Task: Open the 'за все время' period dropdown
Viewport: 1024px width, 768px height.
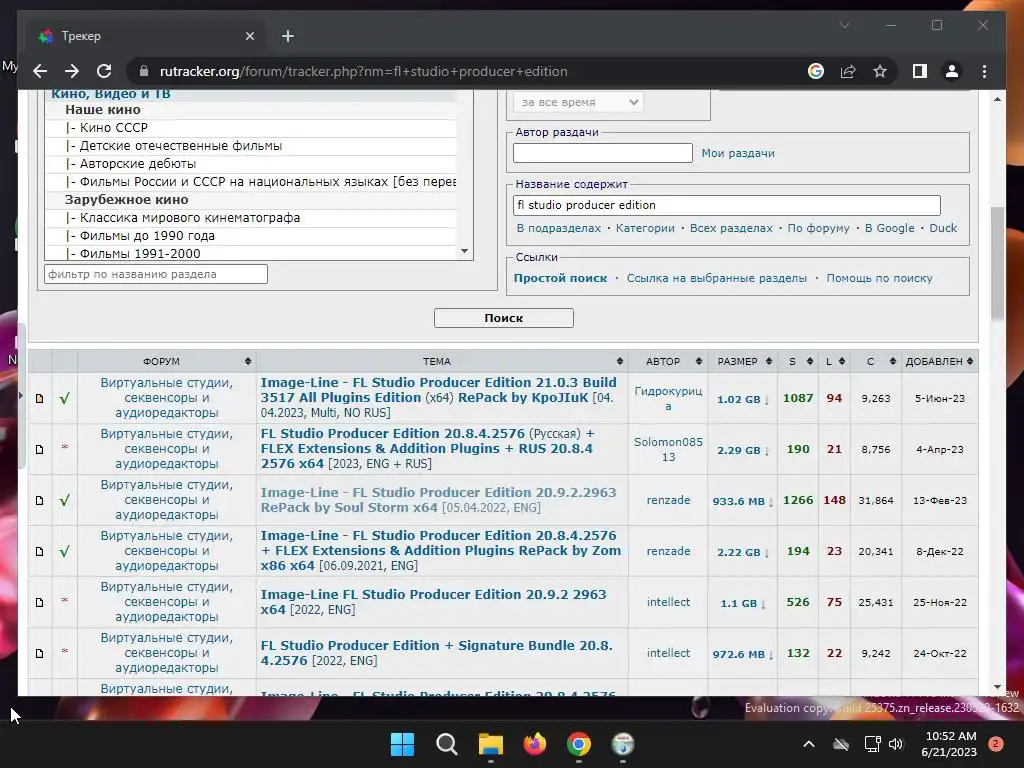Action: tap(579, 102)
